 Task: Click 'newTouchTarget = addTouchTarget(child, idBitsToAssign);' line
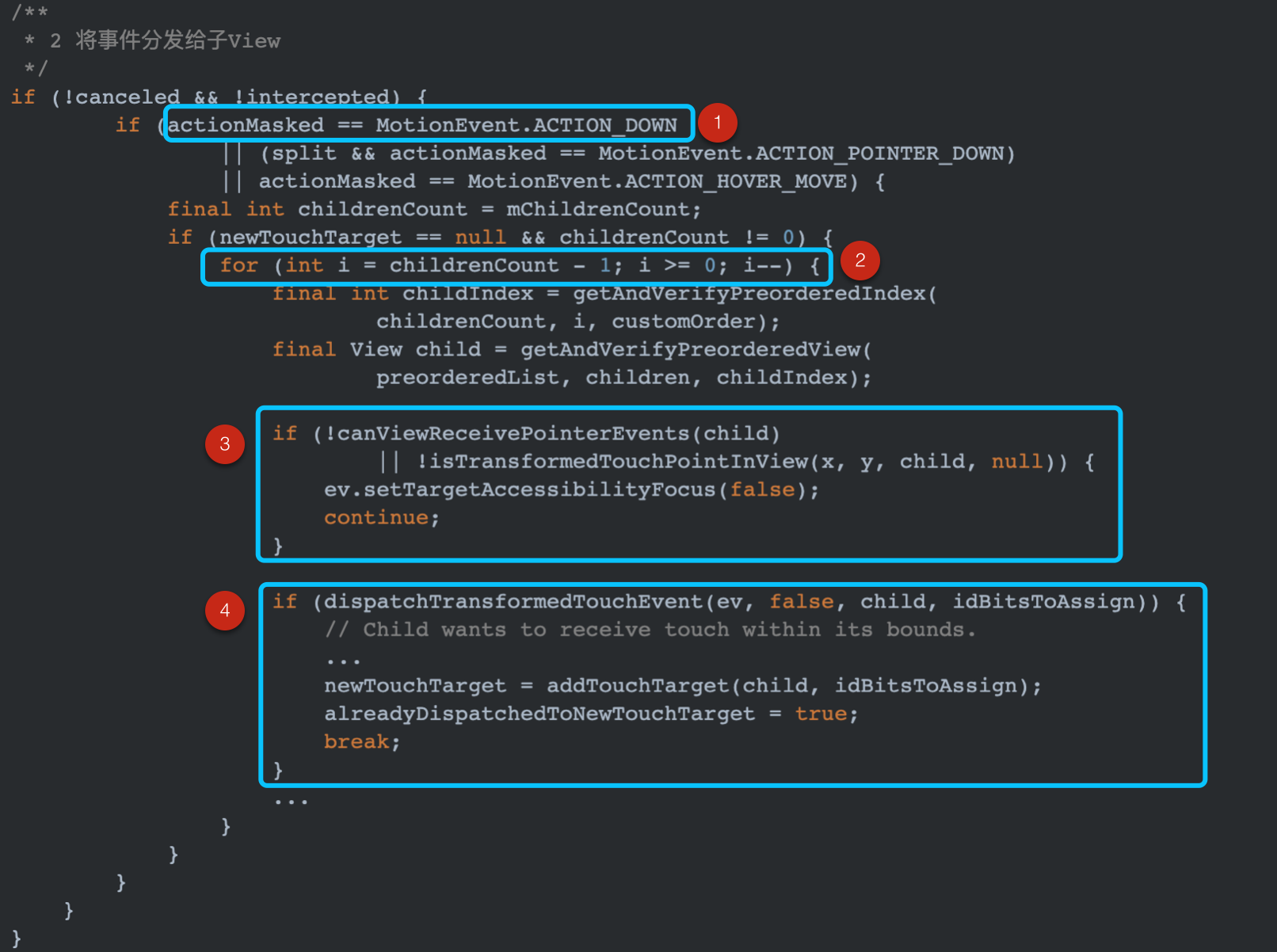click(x=683, y=686)
